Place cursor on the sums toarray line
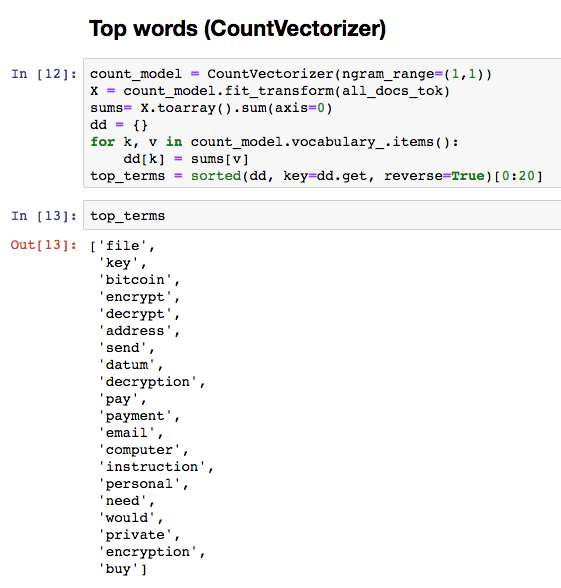Viewport: 561px width, 588px height. [x=211, y=108]
